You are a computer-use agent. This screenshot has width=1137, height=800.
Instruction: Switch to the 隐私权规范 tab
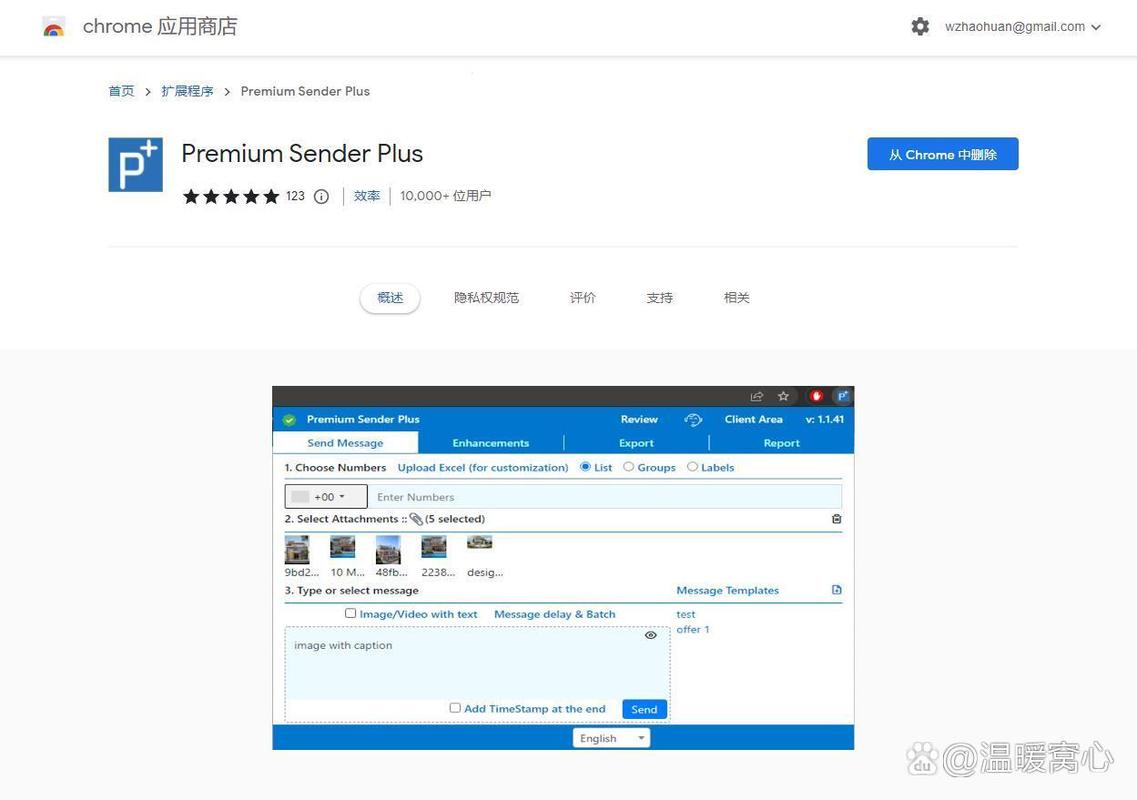click(487, 298)
